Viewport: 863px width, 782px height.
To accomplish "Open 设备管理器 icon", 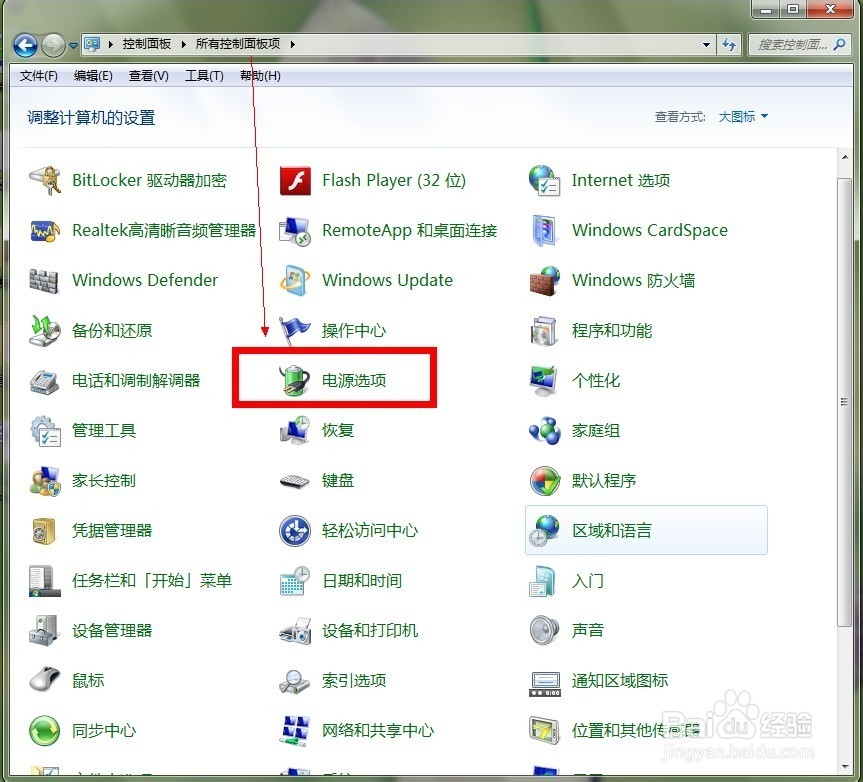I will click(x=44, y=631).
